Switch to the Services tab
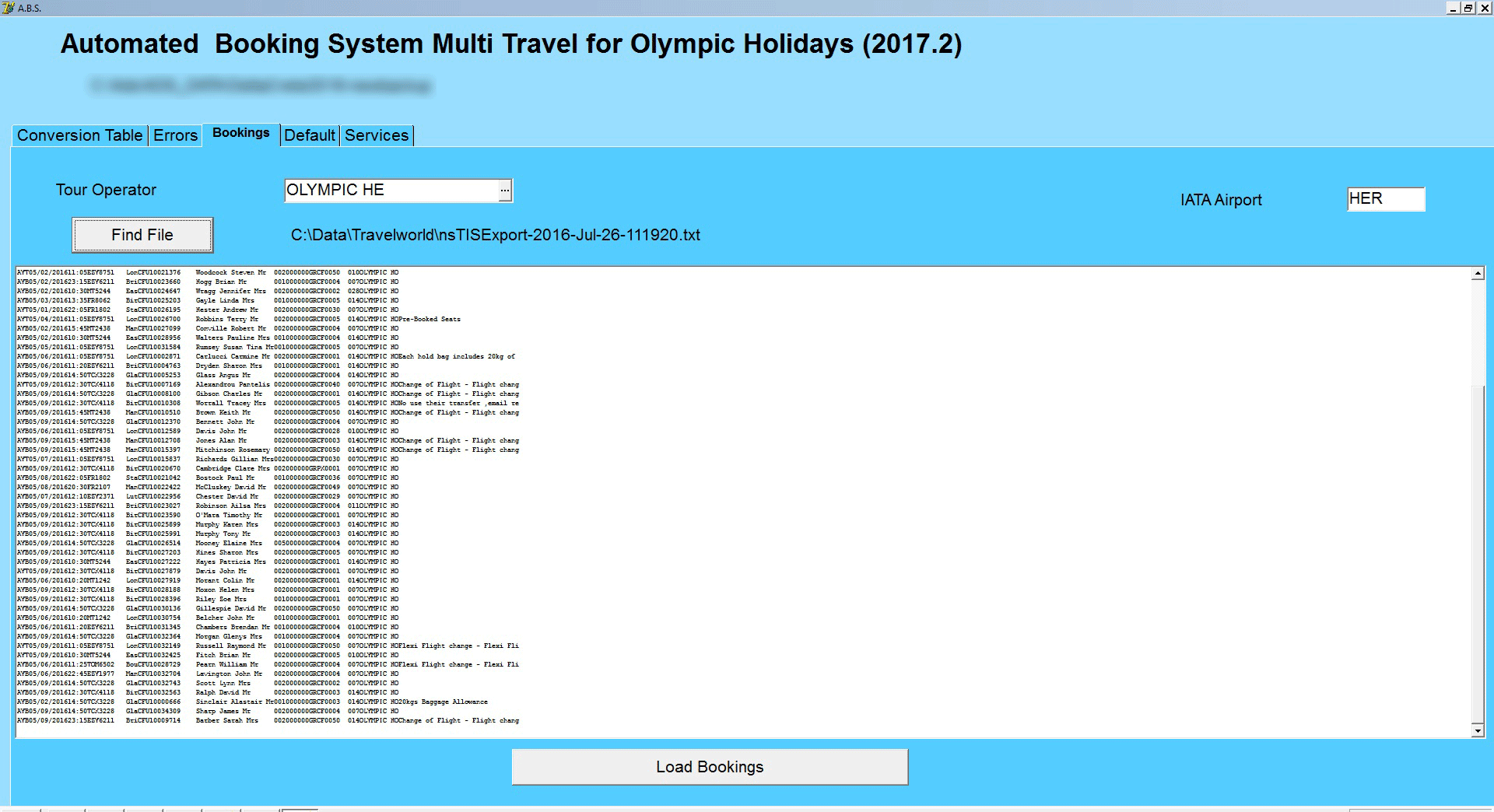Image resolution: width=1494 pixels, height=812 pixels. pos(377,135)
